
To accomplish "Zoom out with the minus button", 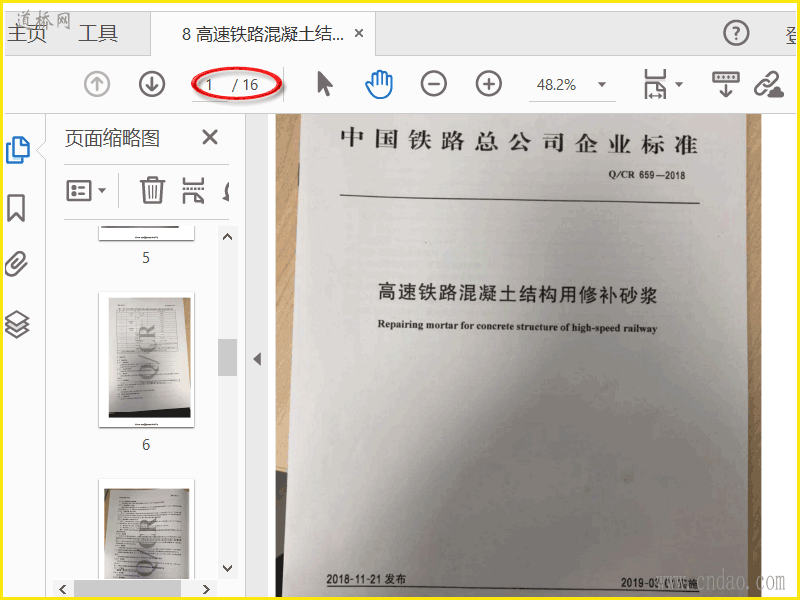I will [x=434, y=84].
